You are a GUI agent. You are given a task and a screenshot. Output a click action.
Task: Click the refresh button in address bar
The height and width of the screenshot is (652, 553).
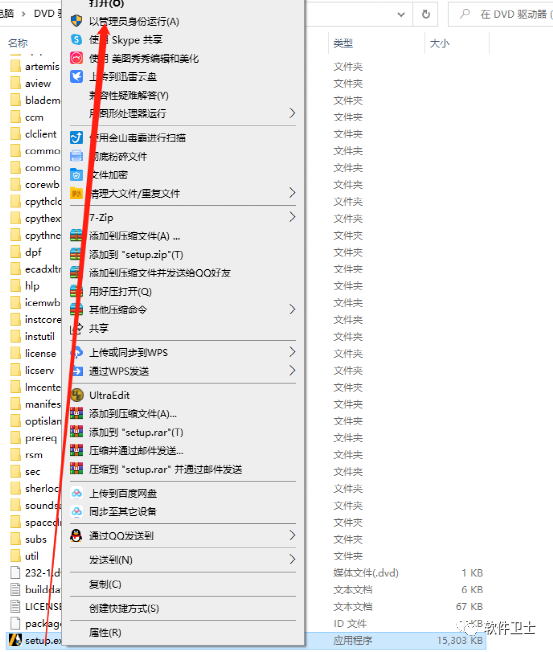click(426, 15)
